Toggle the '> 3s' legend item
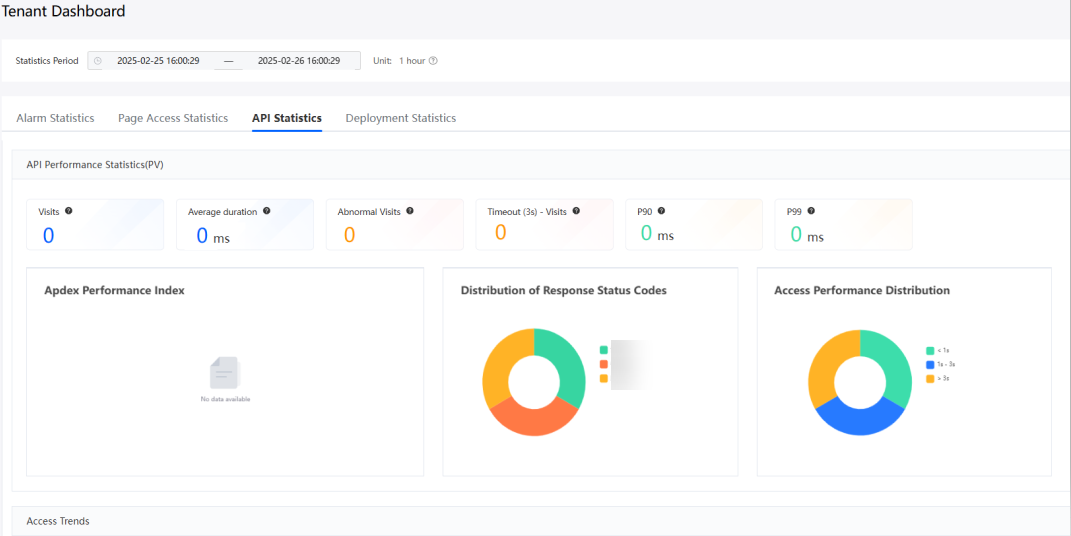 (938, 378)
